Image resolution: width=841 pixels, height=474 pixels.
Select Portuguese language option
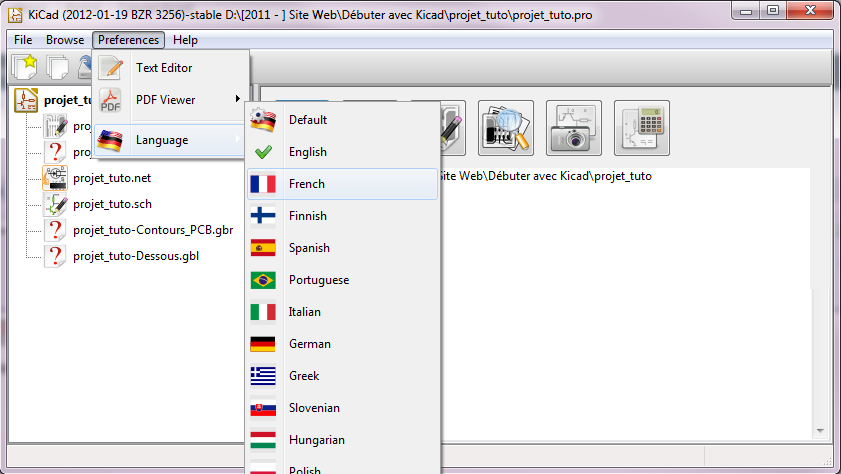[x=342, y=280]
